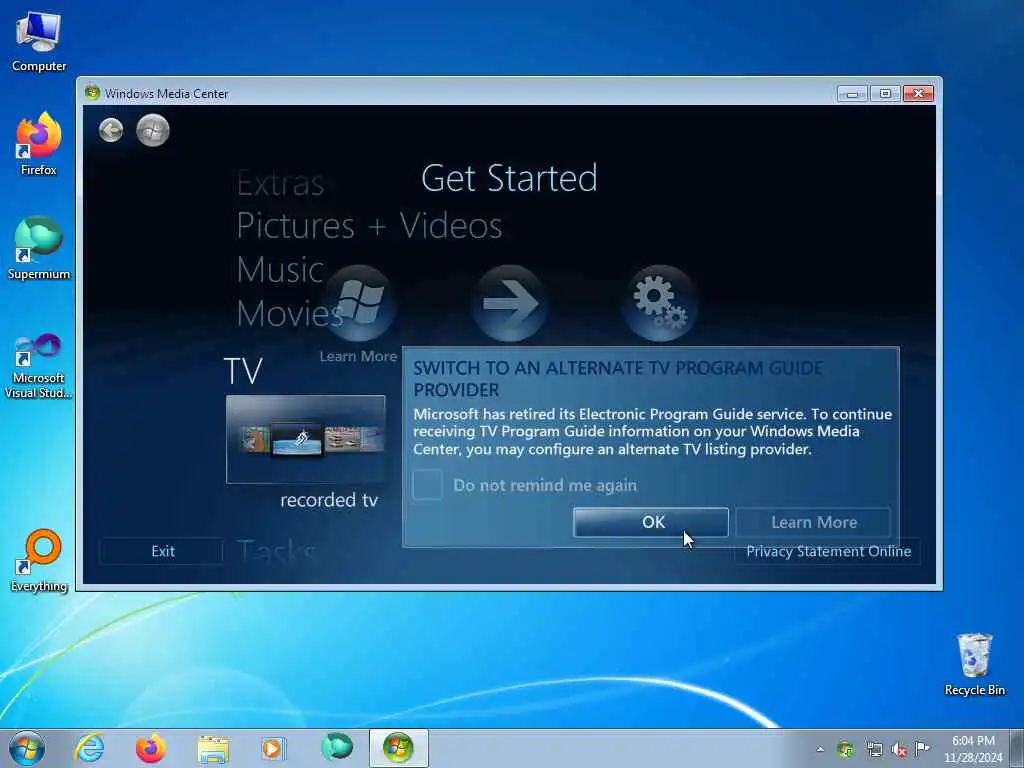Screen dimensions: 1024x768
Task: Click the Exit button
Action: pyautogui.click(x=162, y=551)
